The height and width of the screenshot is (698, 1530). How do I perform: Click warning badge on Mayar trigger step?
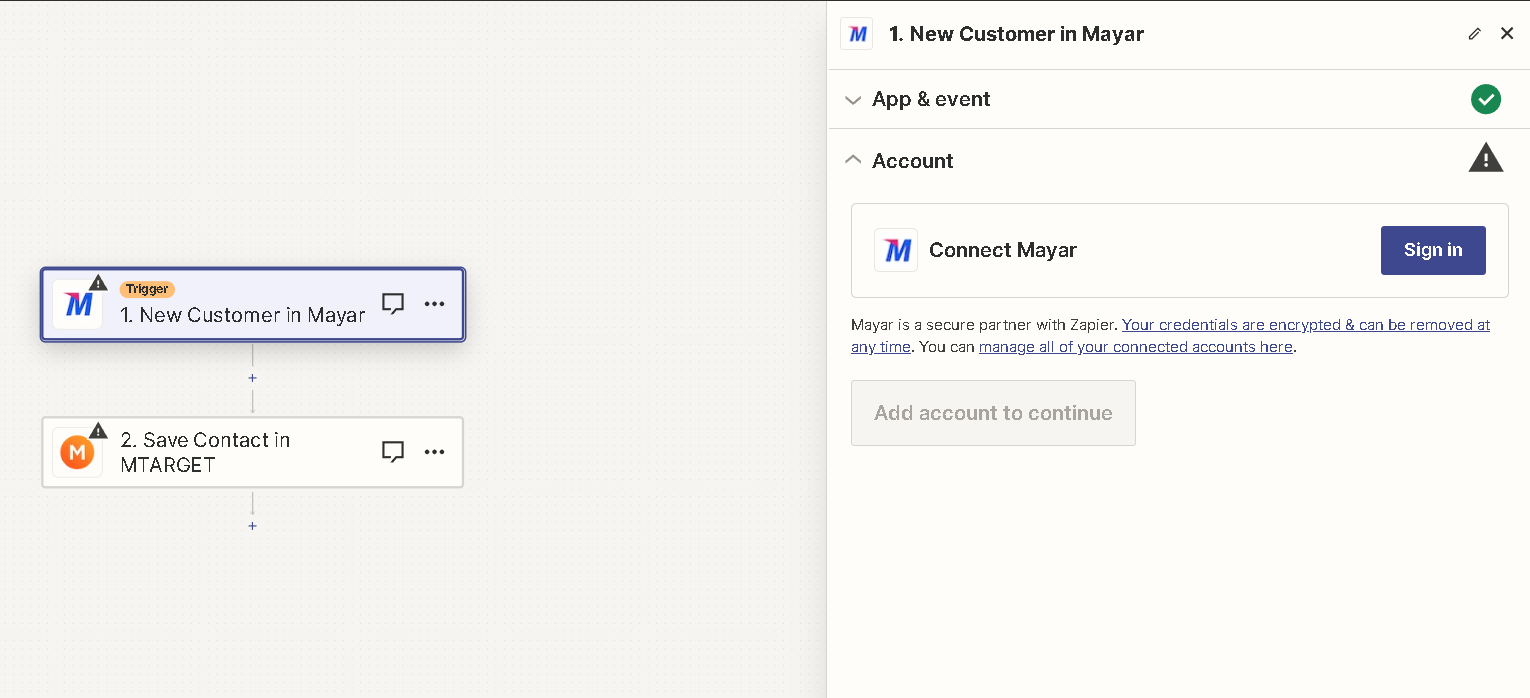[x=98, y=283]
